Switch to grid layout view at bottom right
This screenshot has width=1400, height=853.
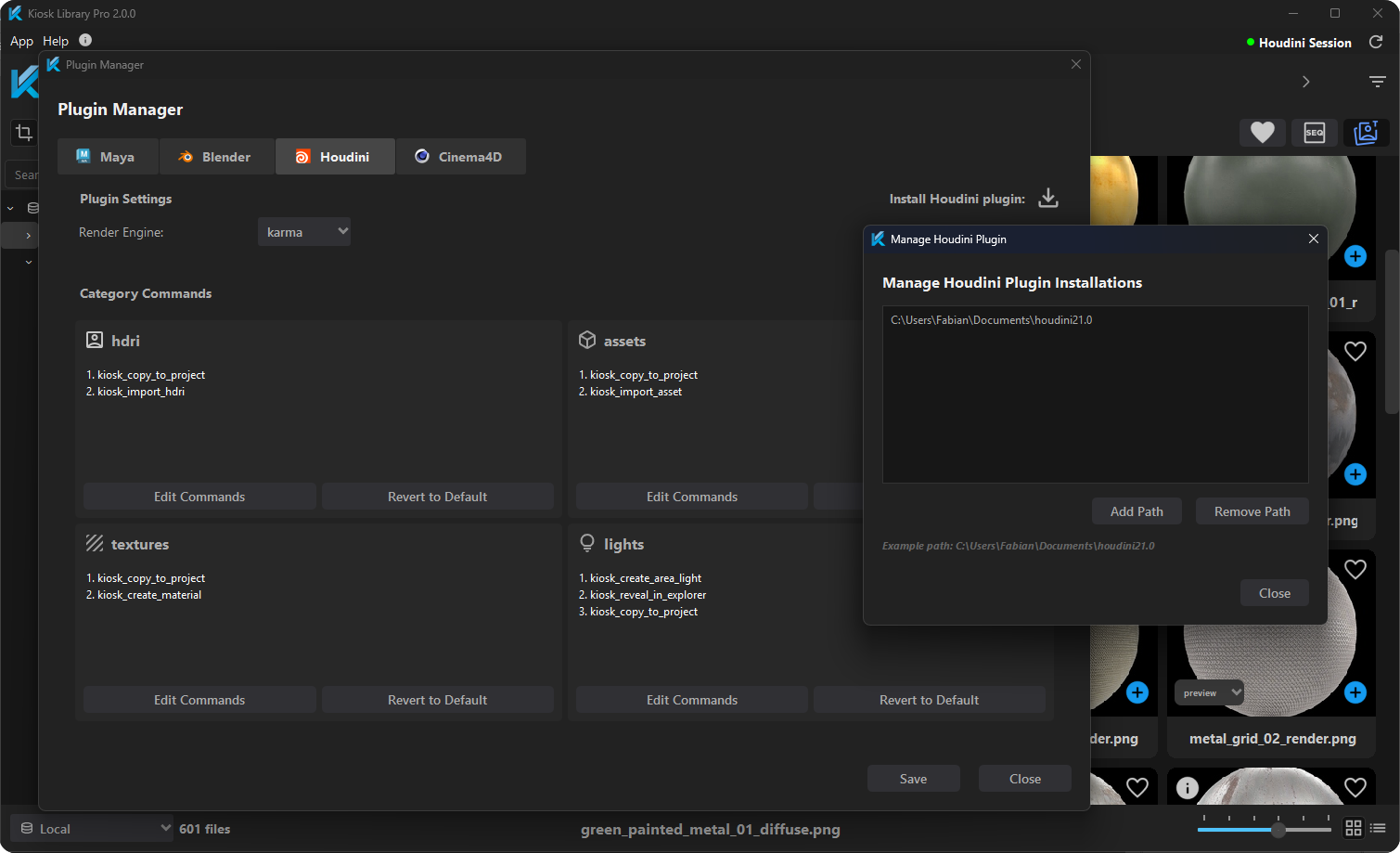(x=1353, y=827)
